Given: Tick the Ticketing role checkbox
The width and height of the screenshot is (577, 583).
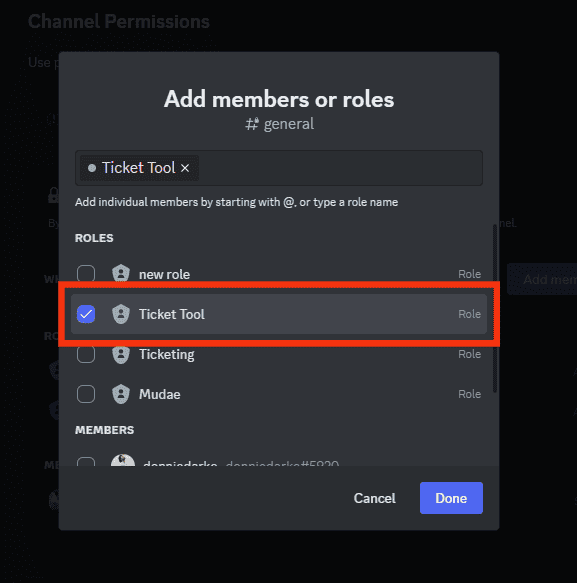Looking at the screenshot, I should [x=86, y=354].
